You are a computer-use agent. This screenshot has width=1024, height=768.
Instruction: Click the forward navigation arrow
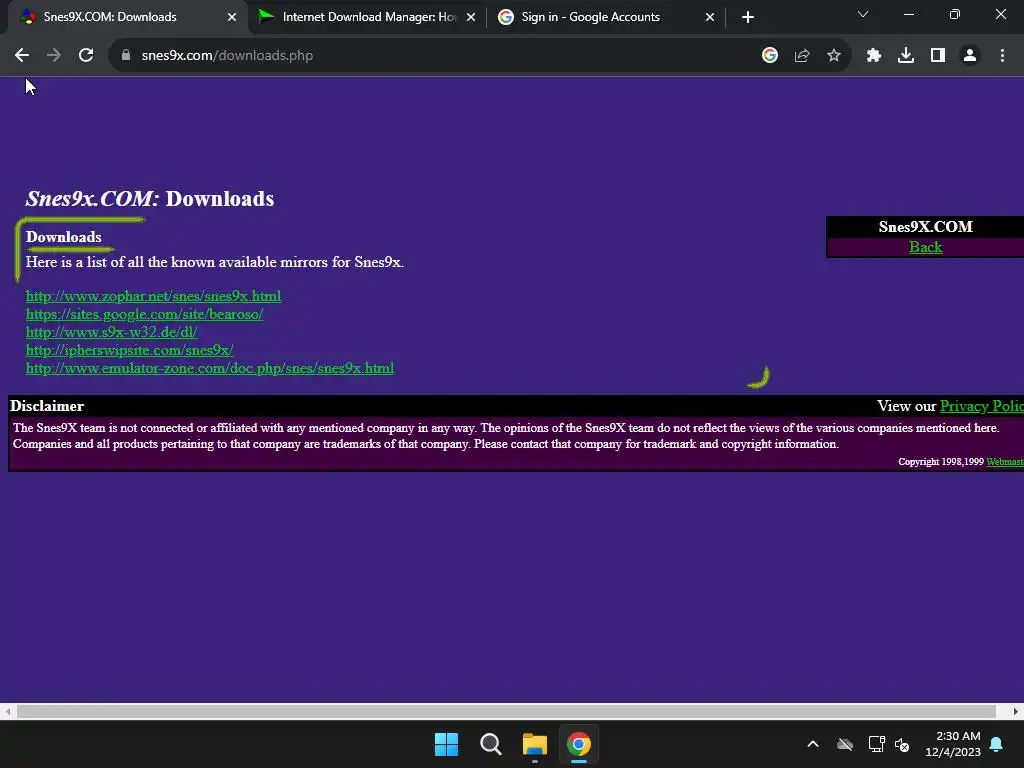[54, 56]
